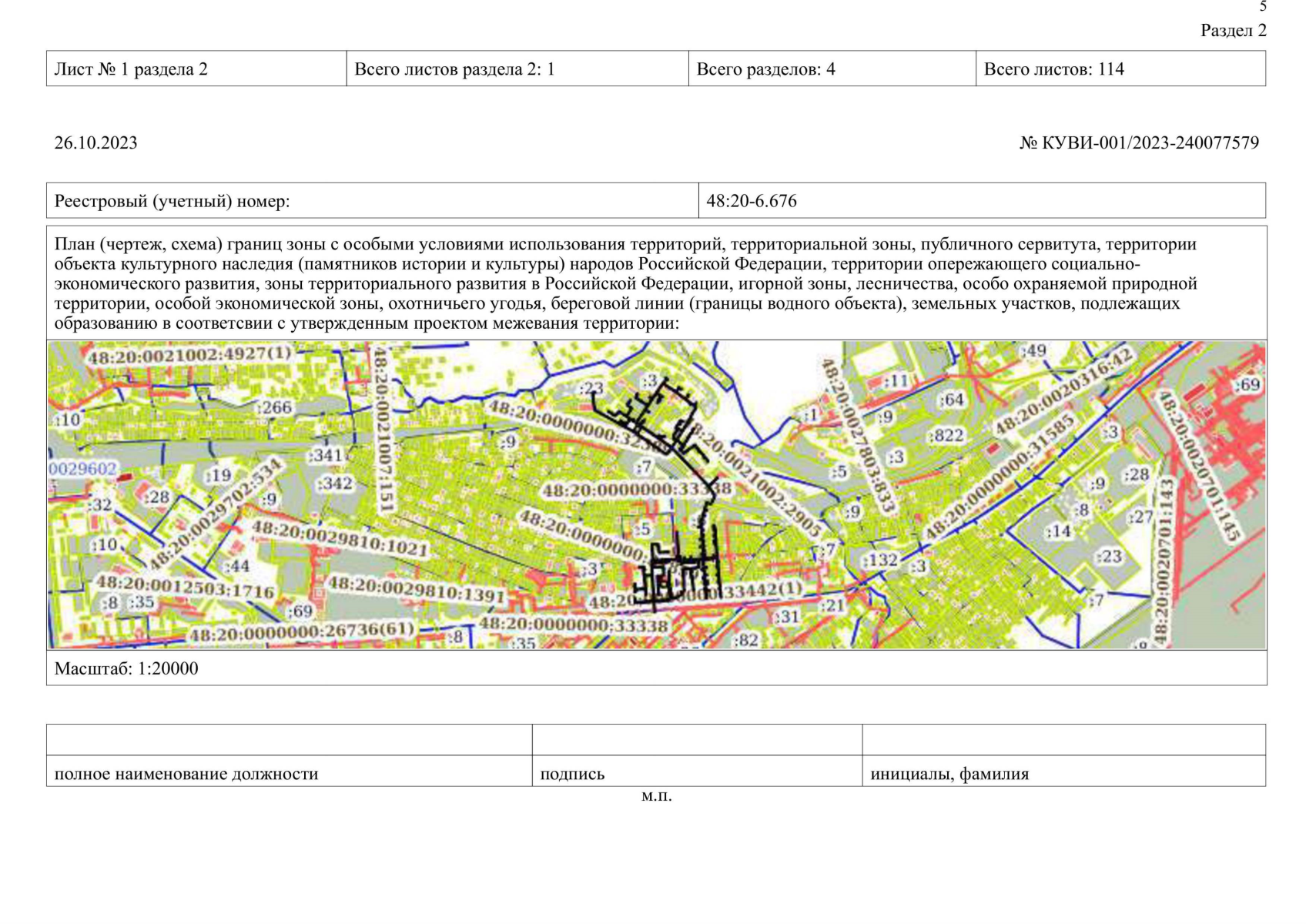The image size is (1306, 924).
Task: Select registry number value 48:20-6.676
Action: 752,201
